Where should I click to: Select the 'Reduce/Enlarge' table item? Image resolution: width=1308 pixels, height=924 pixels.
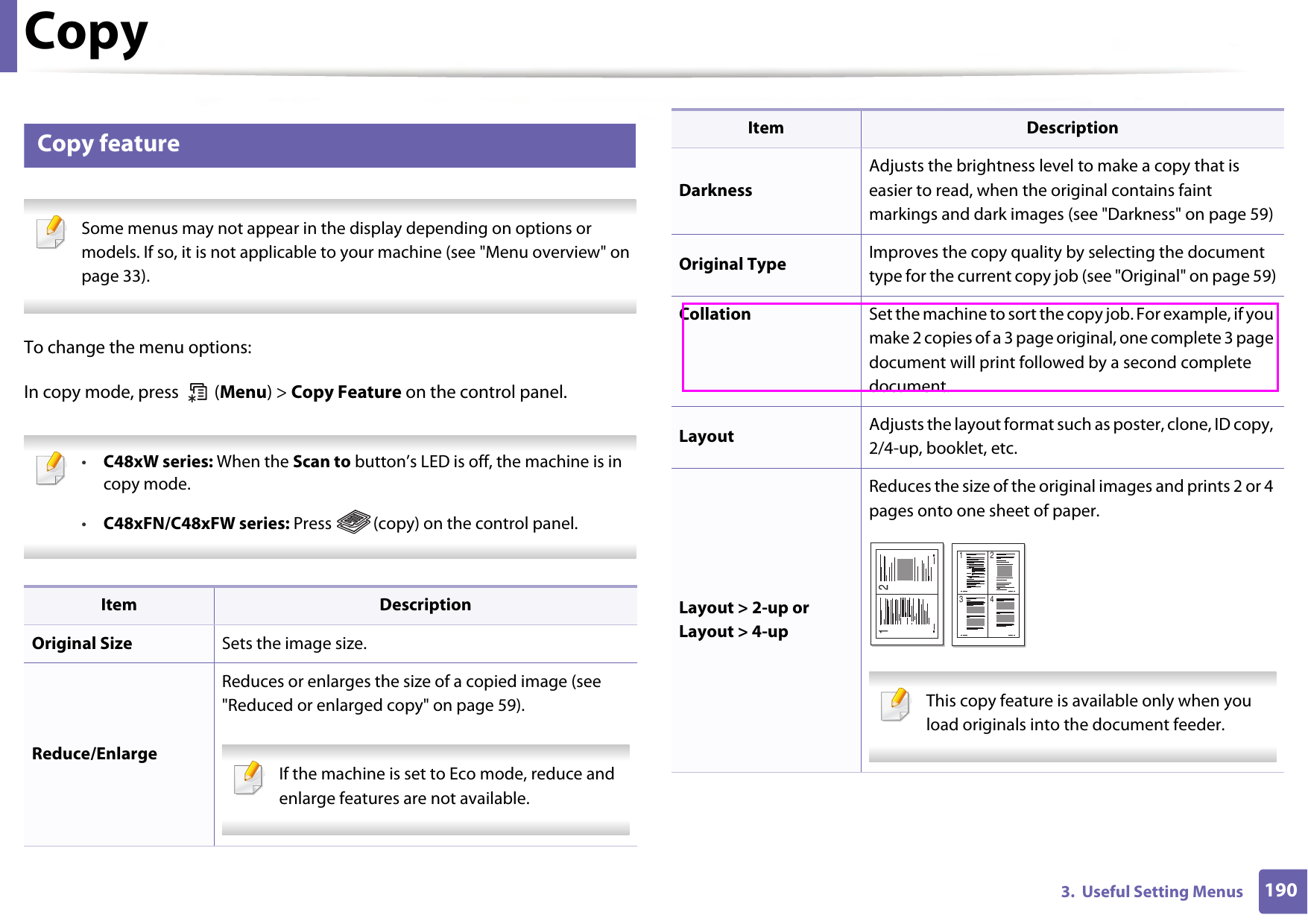click(95, 753)
